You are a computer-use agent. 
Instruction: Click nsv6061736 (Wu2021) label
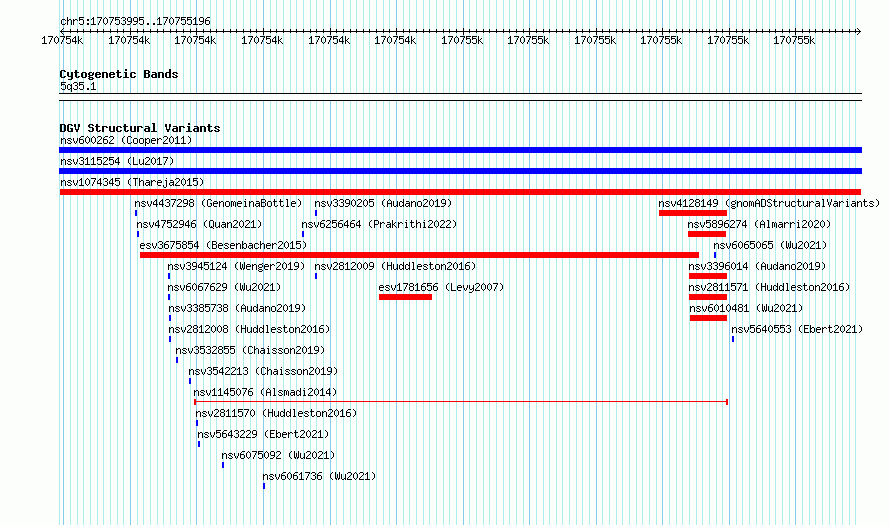click(319, 476)
